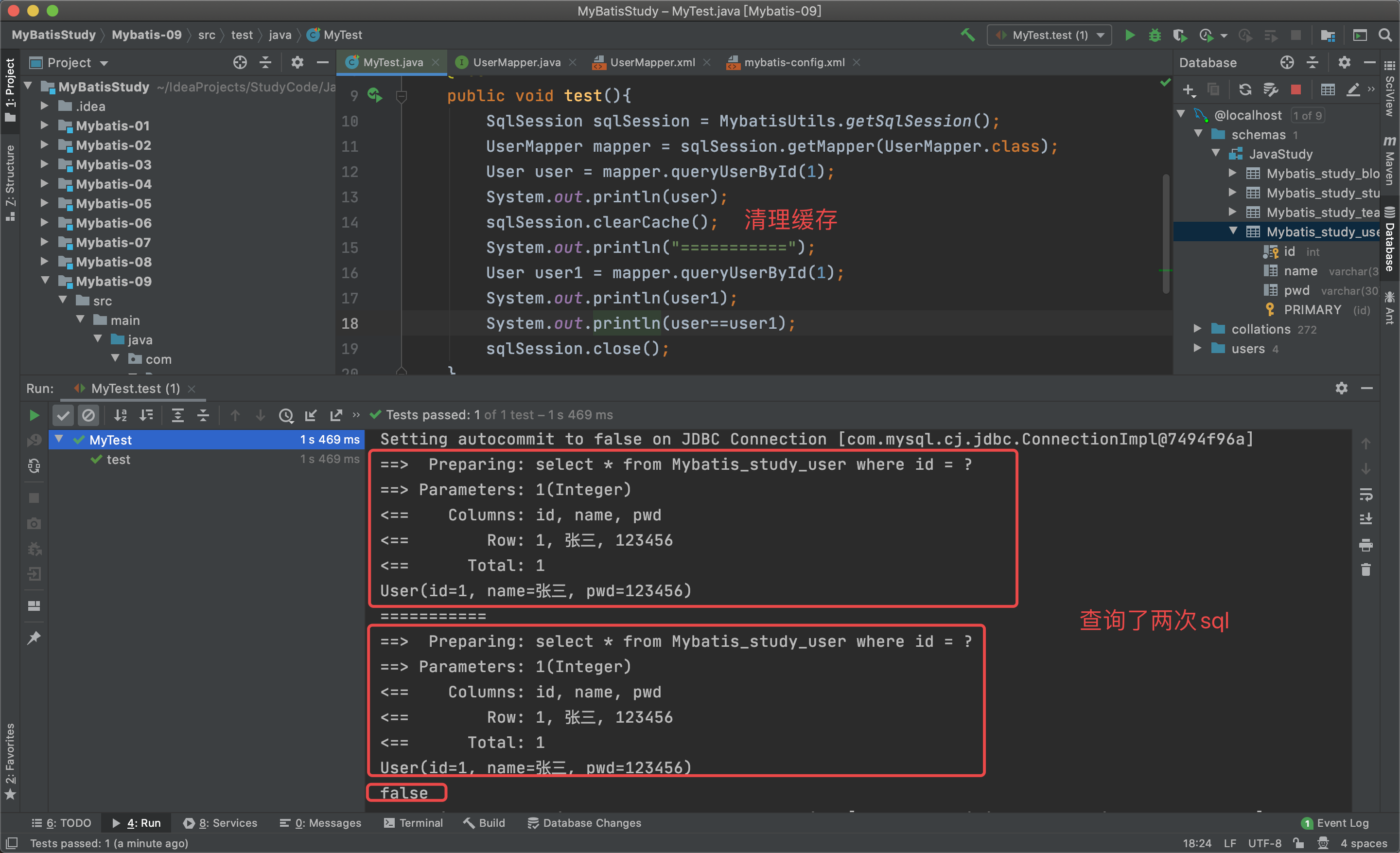
Task: Change 4 spaces indent setting
Action: coord(1364,843)
